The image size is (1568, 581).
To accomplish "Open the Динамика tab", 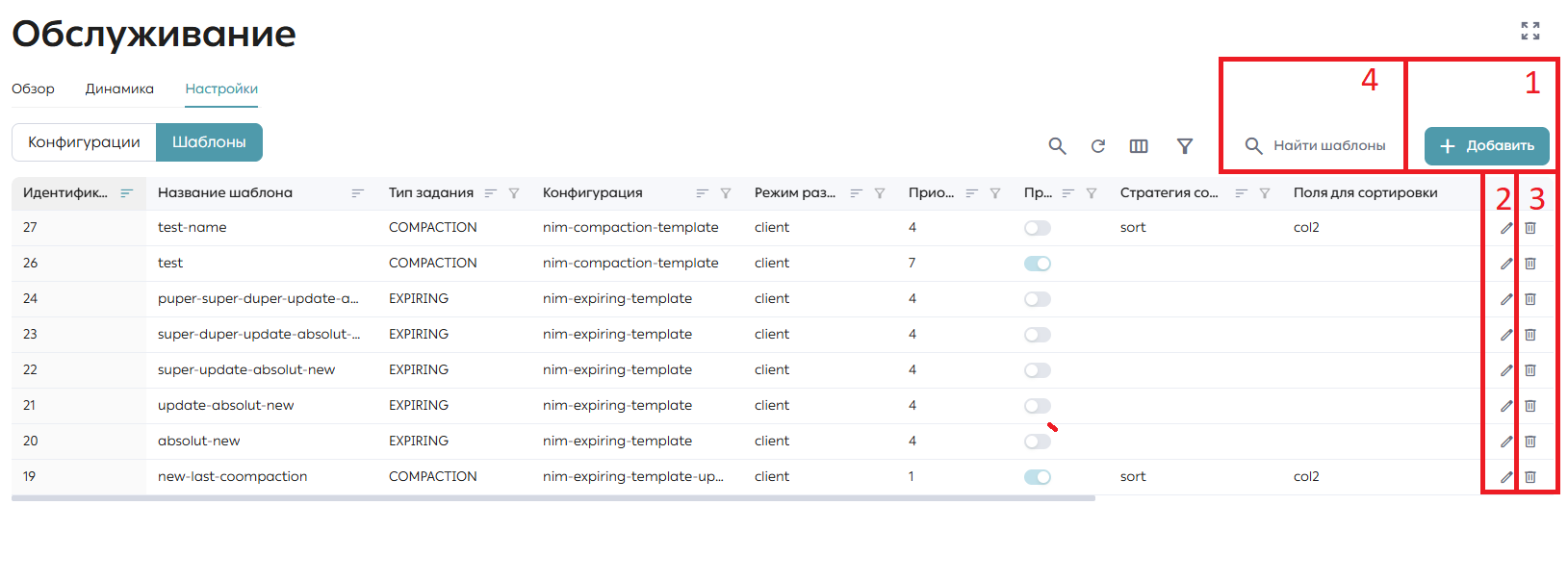I will [119, 88].
